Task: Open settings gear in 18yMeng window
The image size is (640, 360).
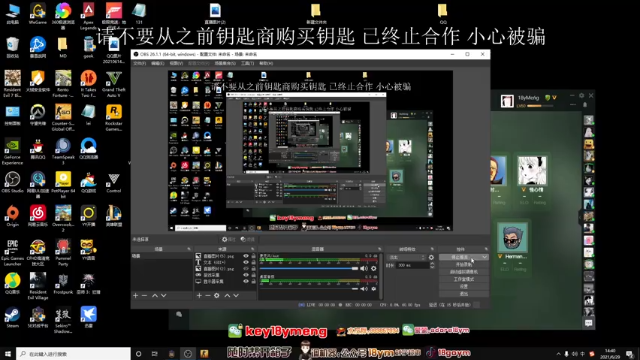Action: (582, 96)
